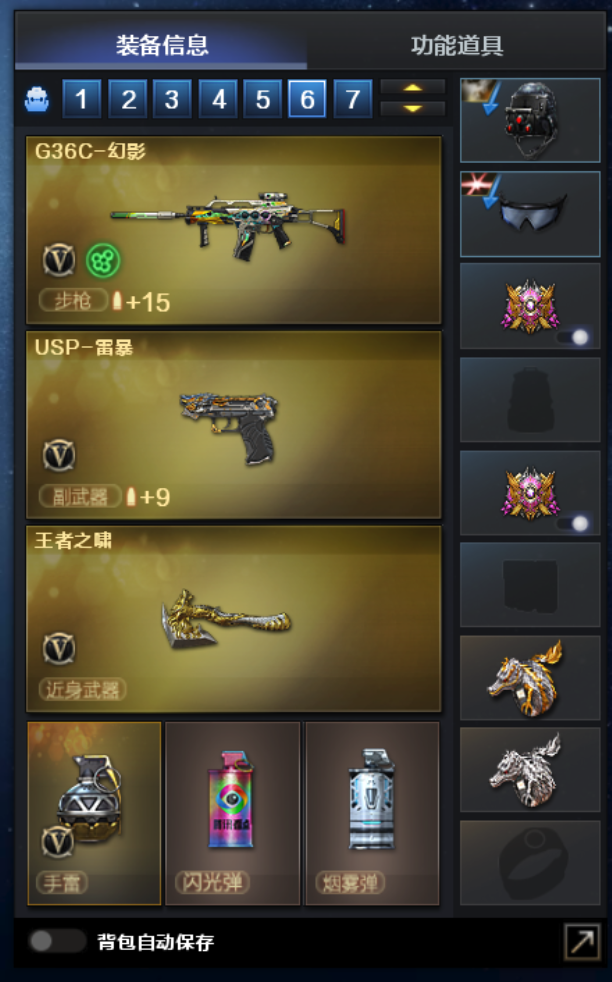Select backpack number 3
This screenshot has height=982, width=612.
pyautogui.click(x=172, y=99)
